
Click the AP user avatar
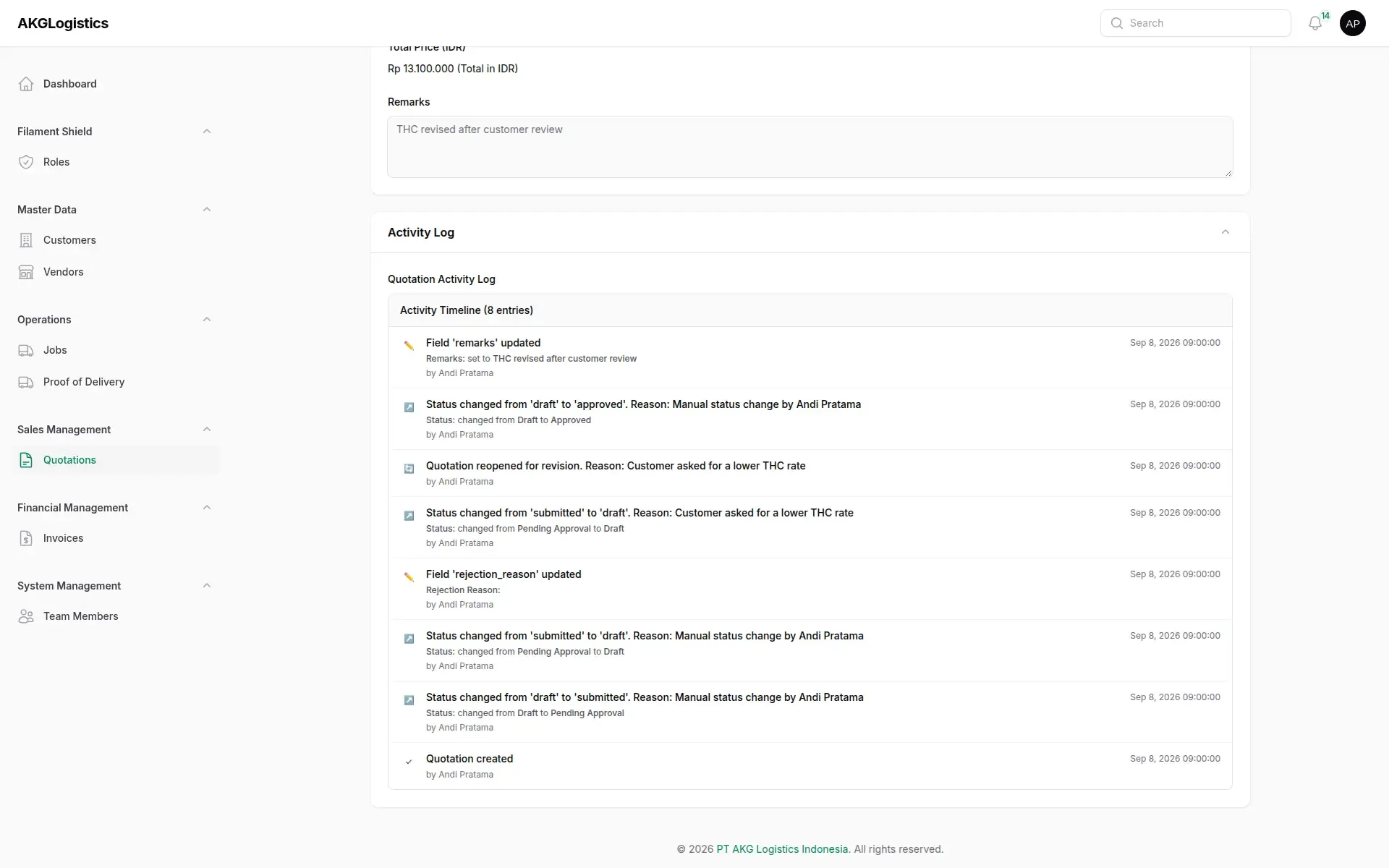click(x=1352, y=23)
